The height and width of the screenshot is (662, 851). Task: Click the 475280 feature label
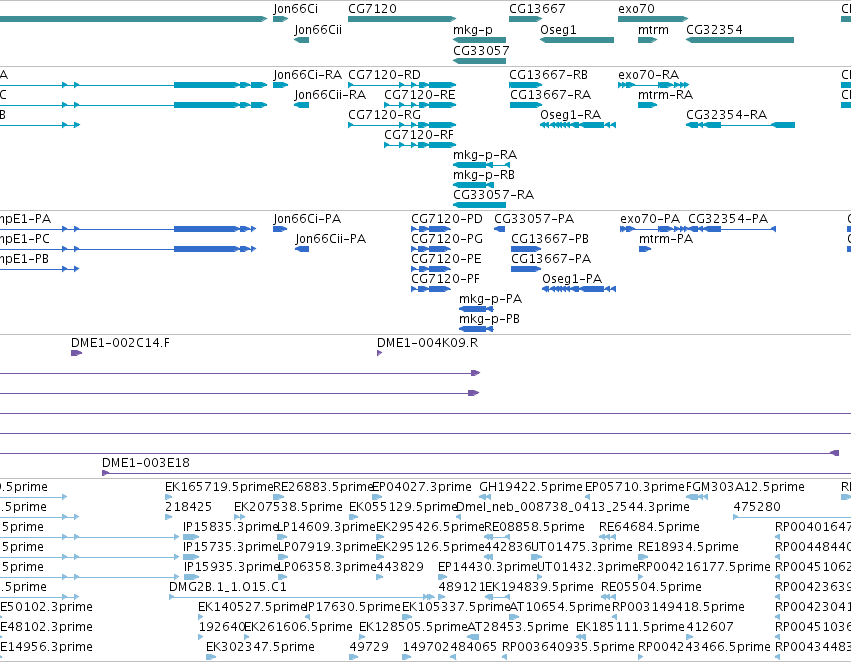point(757,507)
